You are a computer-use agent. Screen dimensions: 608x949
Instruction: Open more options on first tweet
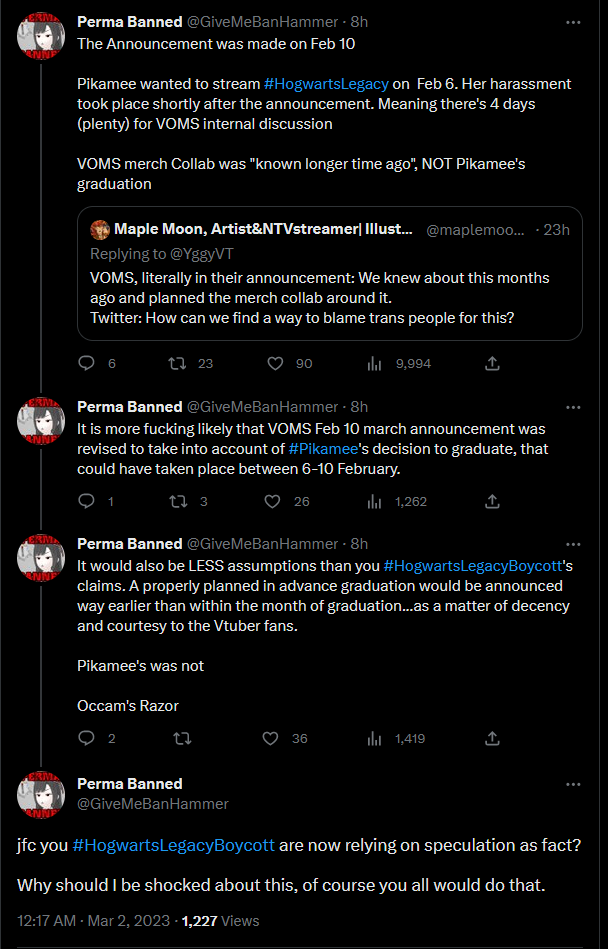573,22
